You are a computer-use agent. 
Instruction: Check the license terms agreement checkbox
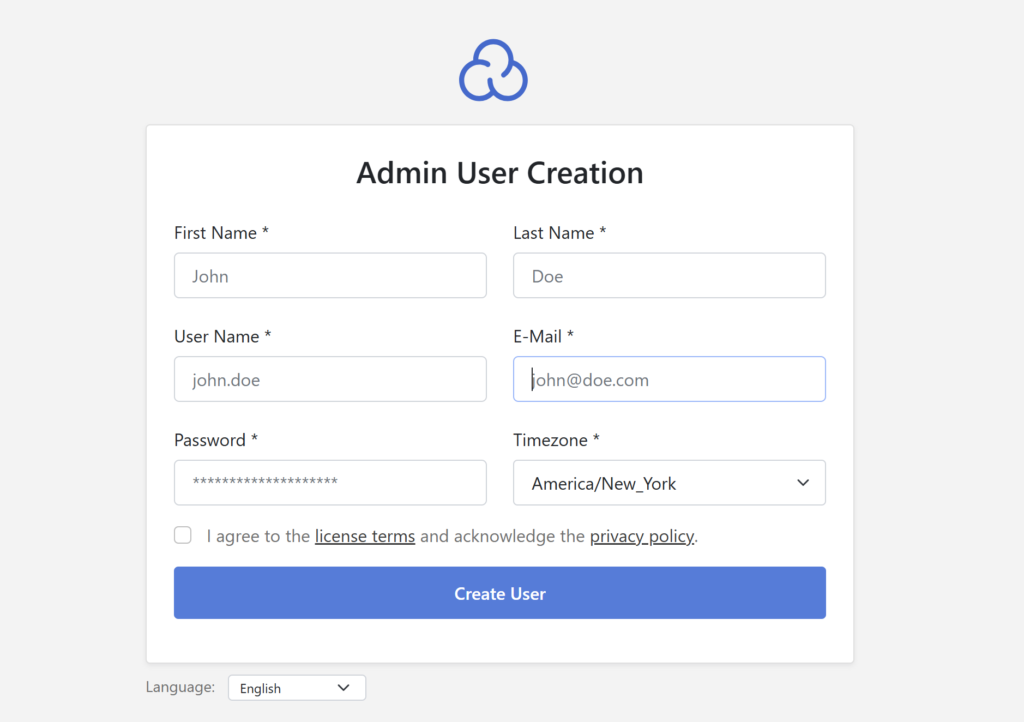click(183, 535)
